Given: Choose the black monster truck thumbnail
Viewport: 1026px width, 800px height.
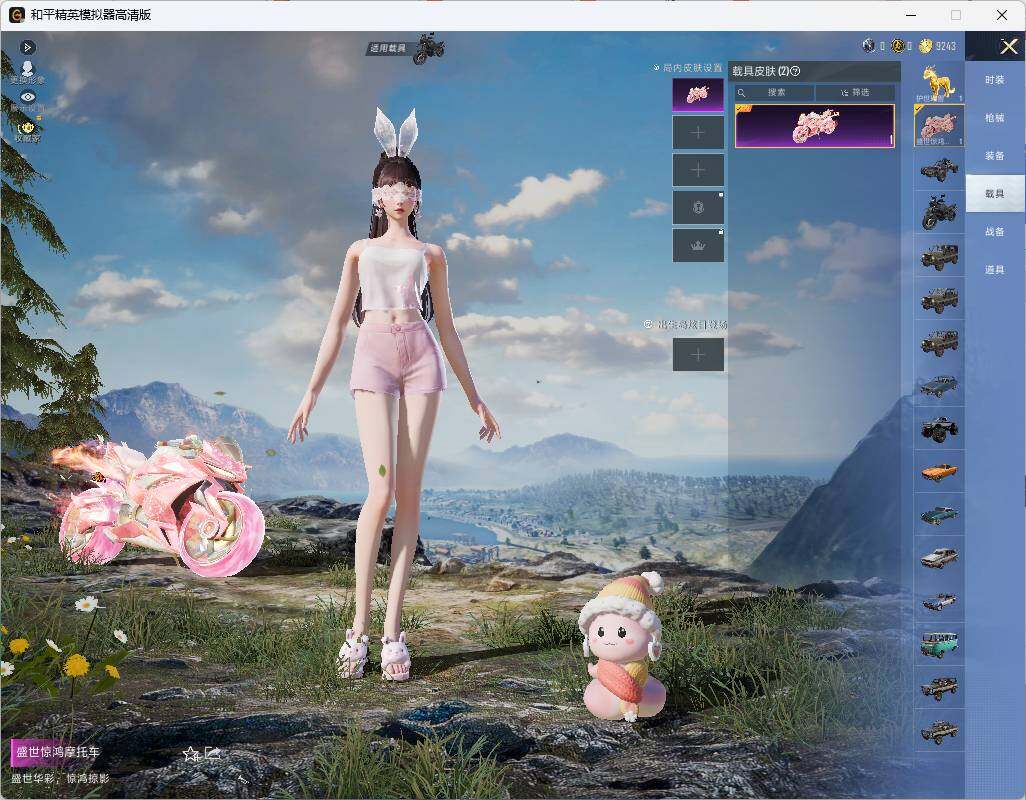Looking at the screenshot, I should [939, 428].
